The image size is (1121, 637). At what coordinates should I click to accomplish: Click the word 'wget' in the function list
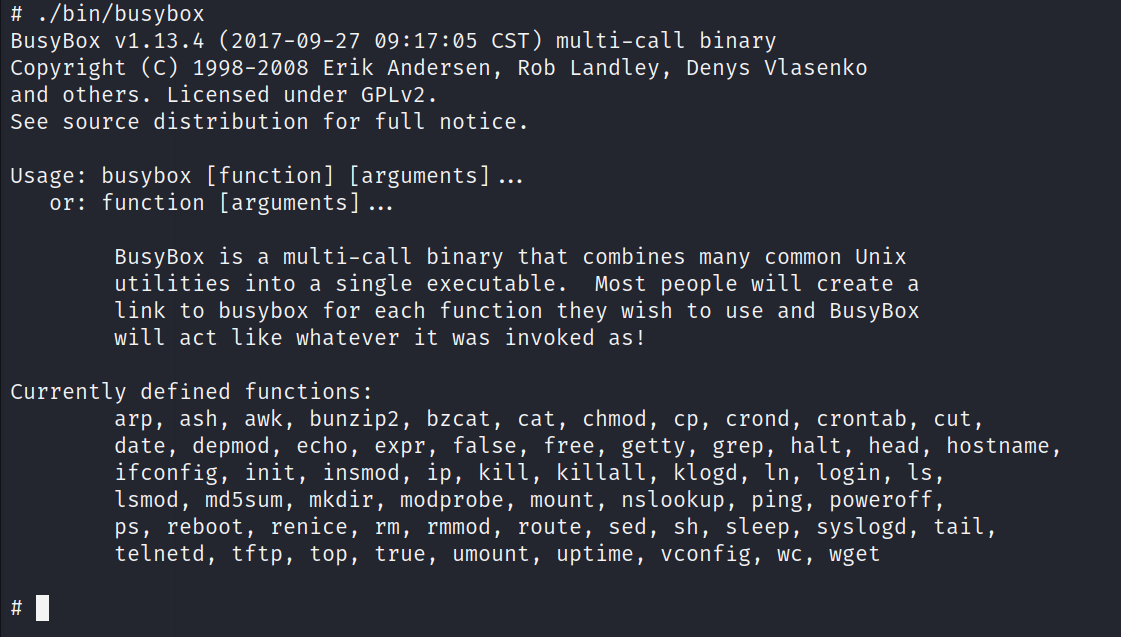pyautogui.click(x=854, y=555)
